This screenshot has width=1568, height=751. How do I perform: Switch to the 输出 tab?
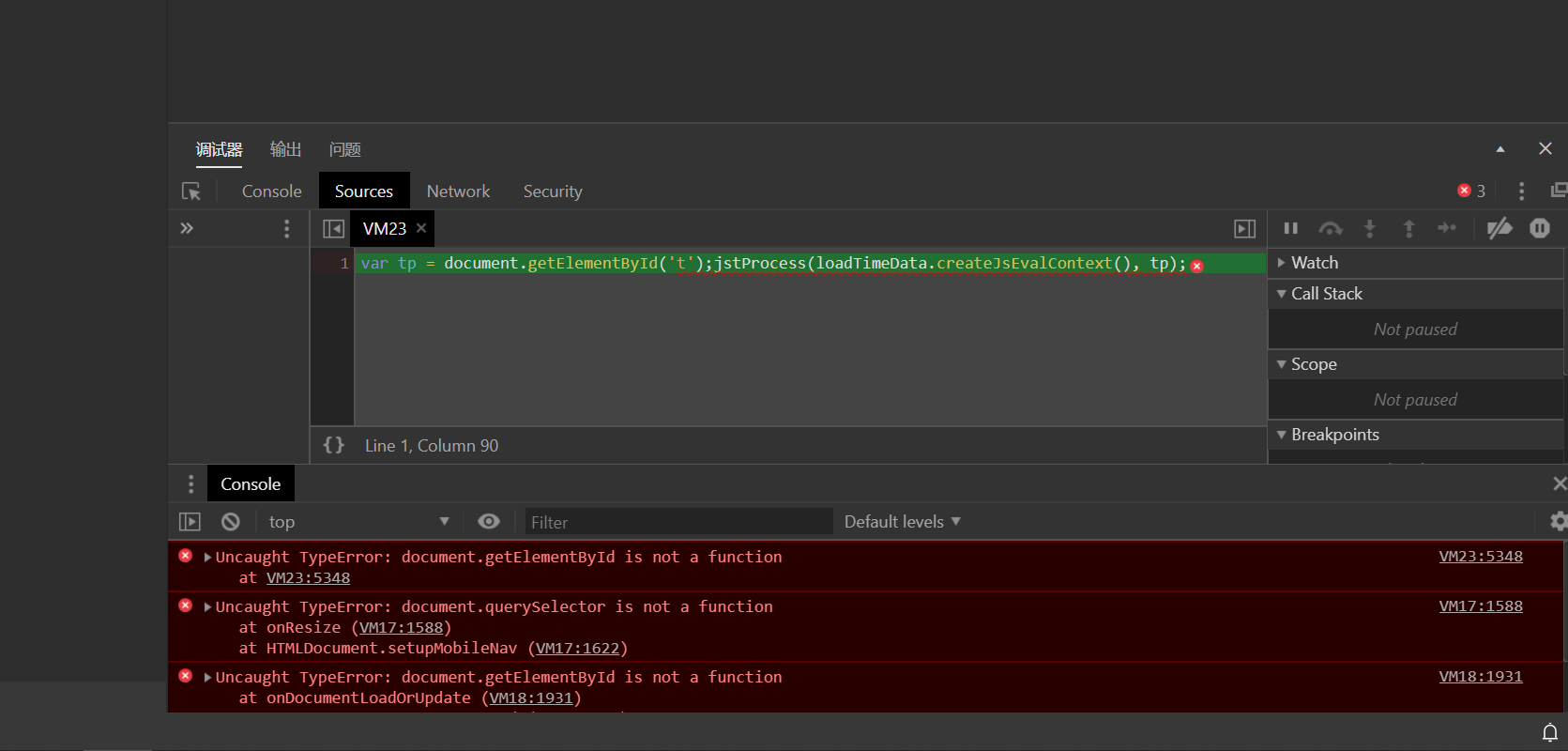tap(285, 149)
